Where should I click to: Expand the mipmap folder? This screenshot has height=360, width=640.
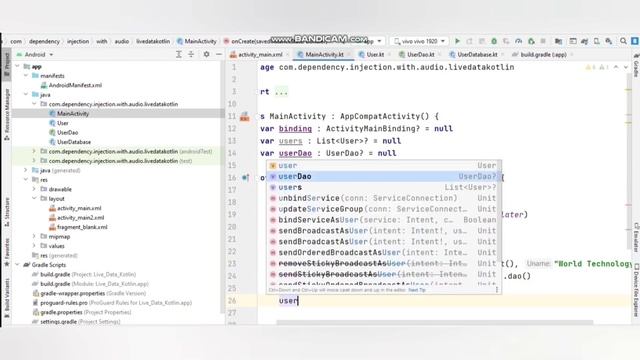[34, 236]
